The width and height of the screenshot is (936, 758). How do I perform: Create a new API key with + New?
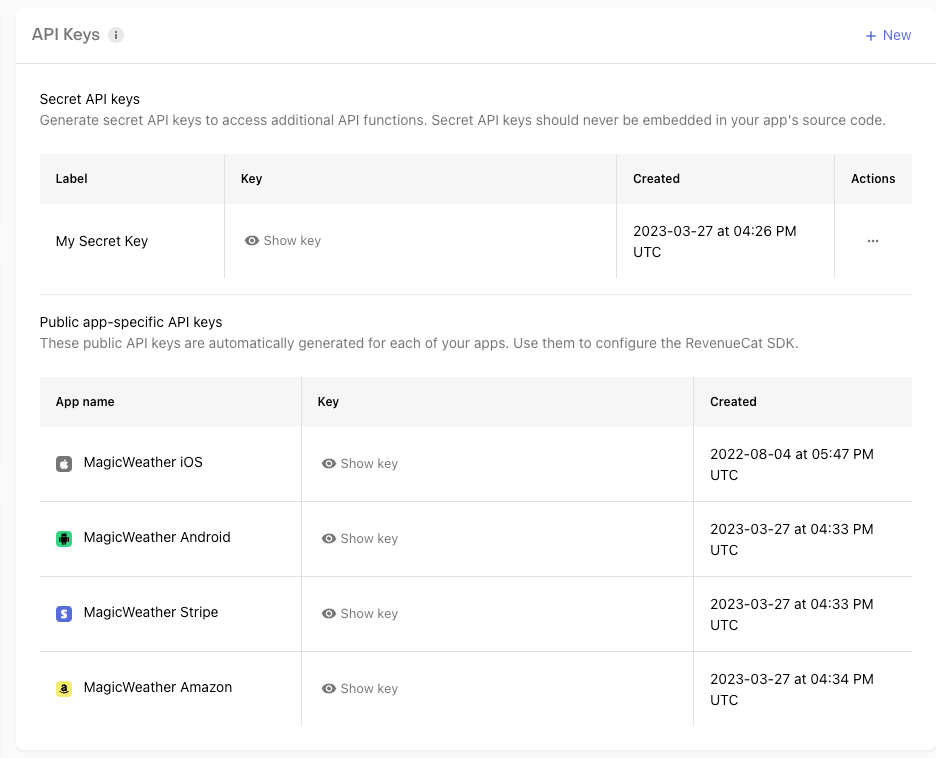tap(888, 35)
